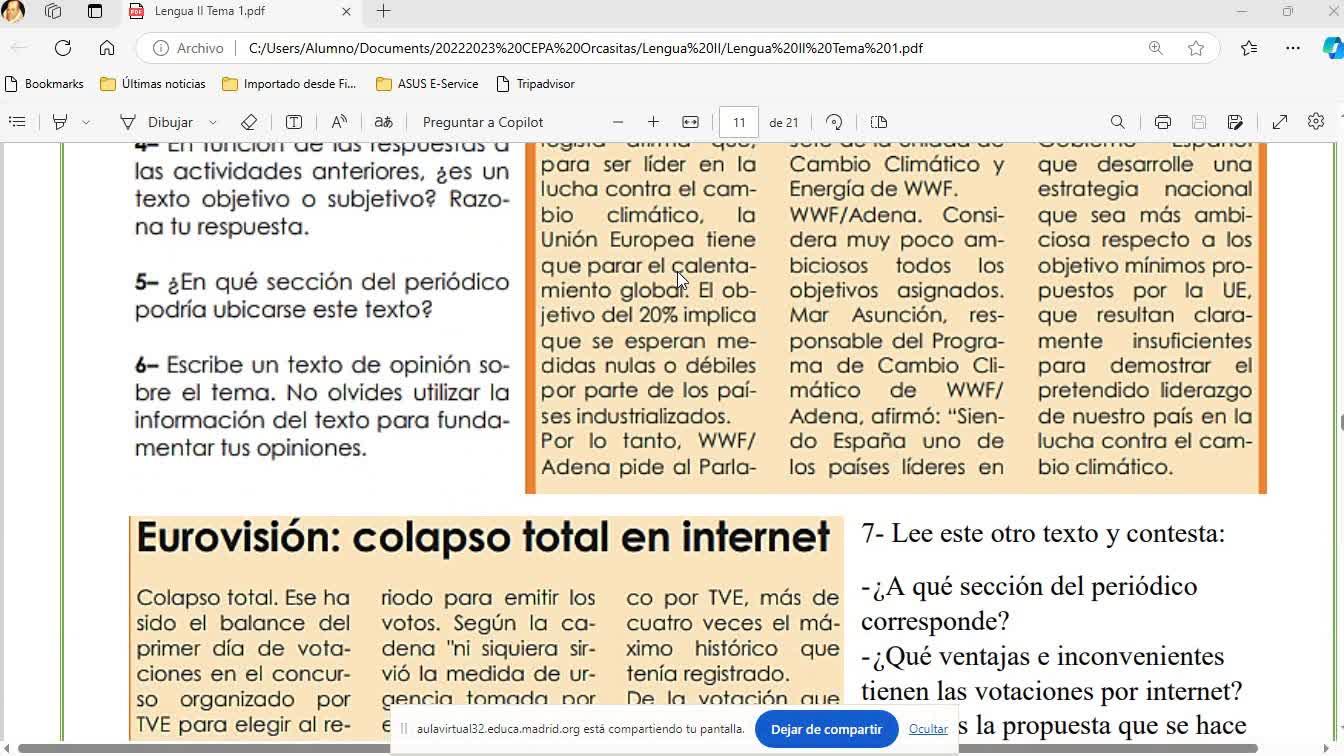Open the Copilot sidebar icon
The image size is (1344, 756).
pos(1333,48)
